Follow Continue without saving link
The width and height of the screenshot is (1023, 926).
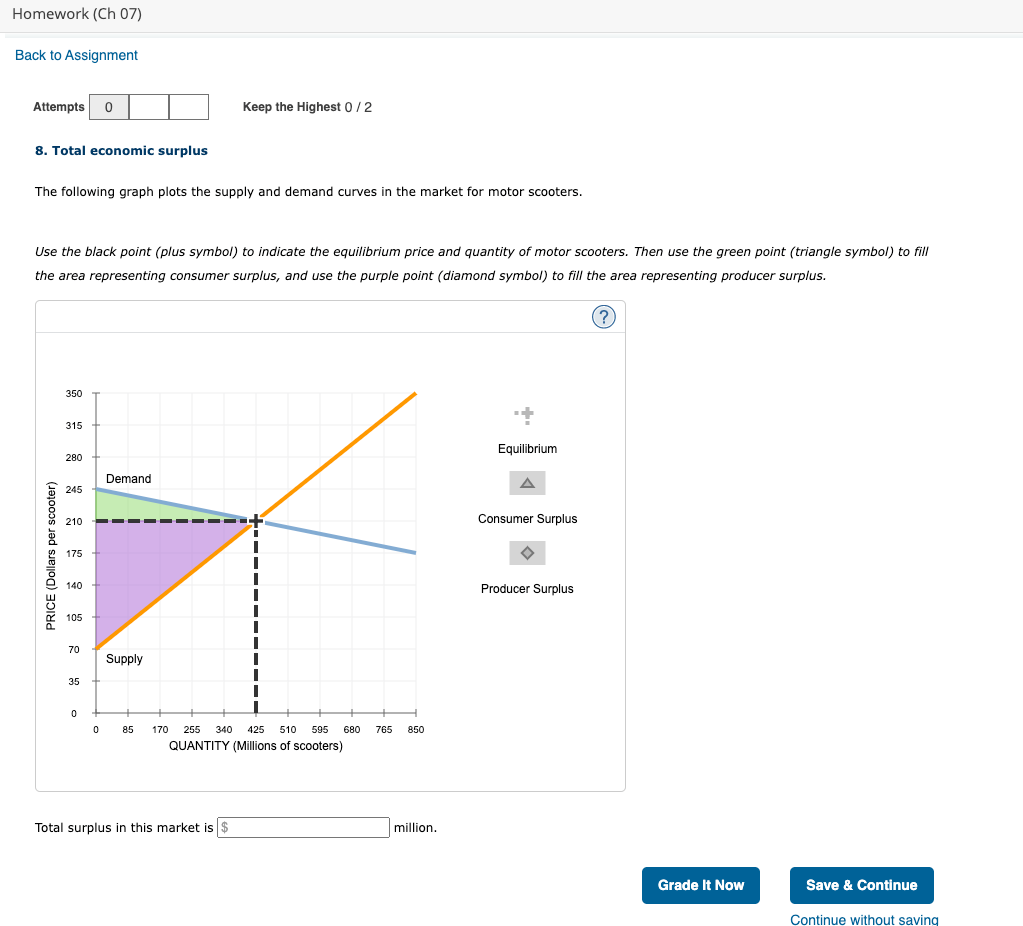tap(864, 919)
